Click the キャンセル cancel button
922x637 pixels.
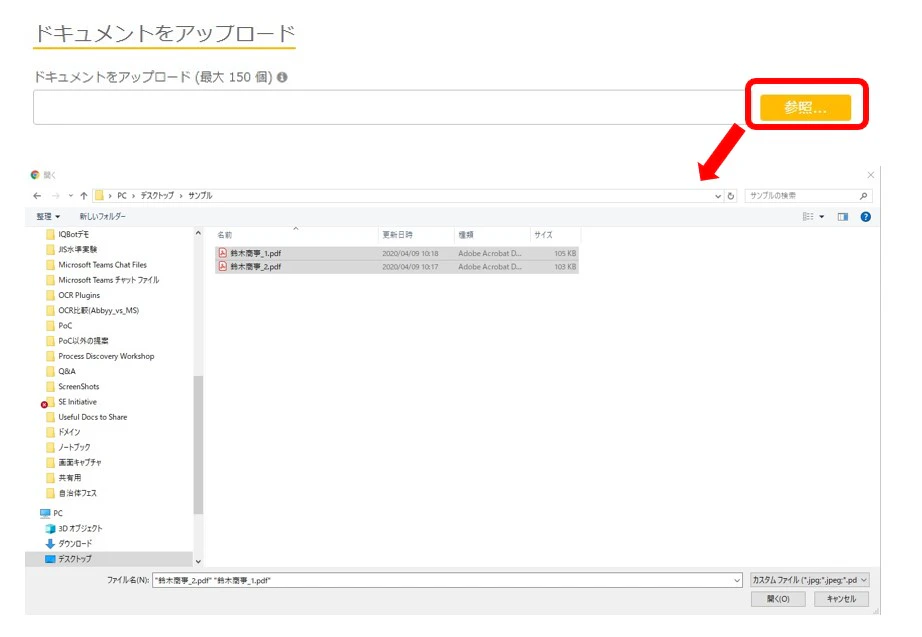point(841,599)
